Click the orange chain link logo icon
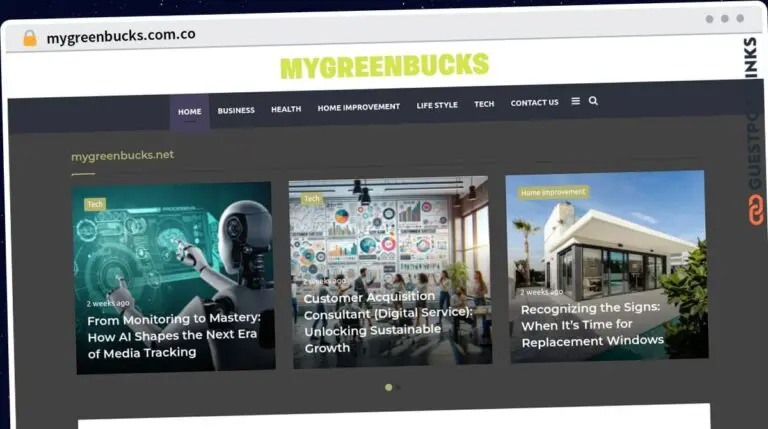The height and width of the screenshot is (429, 768). (756, 209)
